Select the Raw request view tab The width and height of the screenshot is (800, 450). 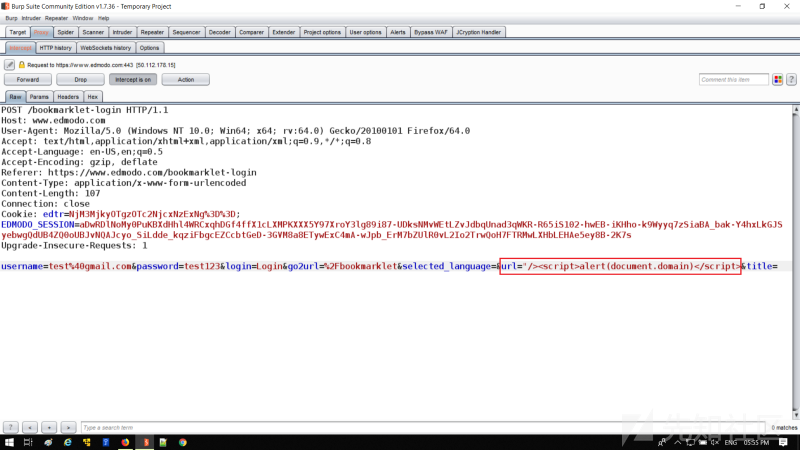click(x=15, y=97)
